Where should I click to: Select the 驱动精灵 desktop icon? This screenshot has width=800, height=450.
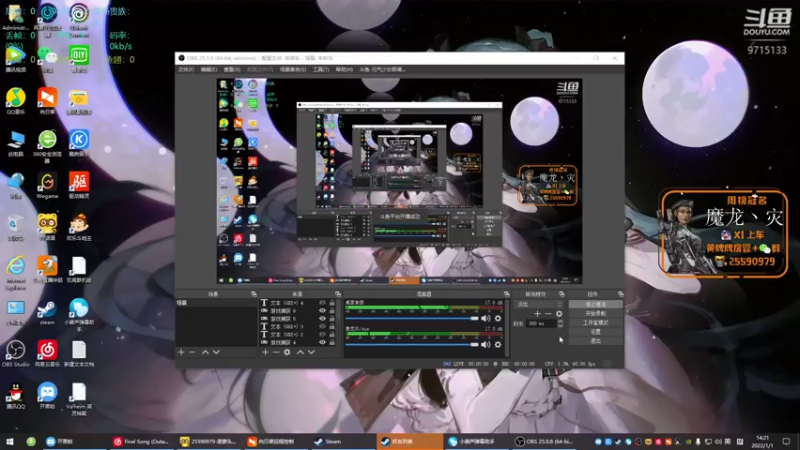(x=79, y=186)
